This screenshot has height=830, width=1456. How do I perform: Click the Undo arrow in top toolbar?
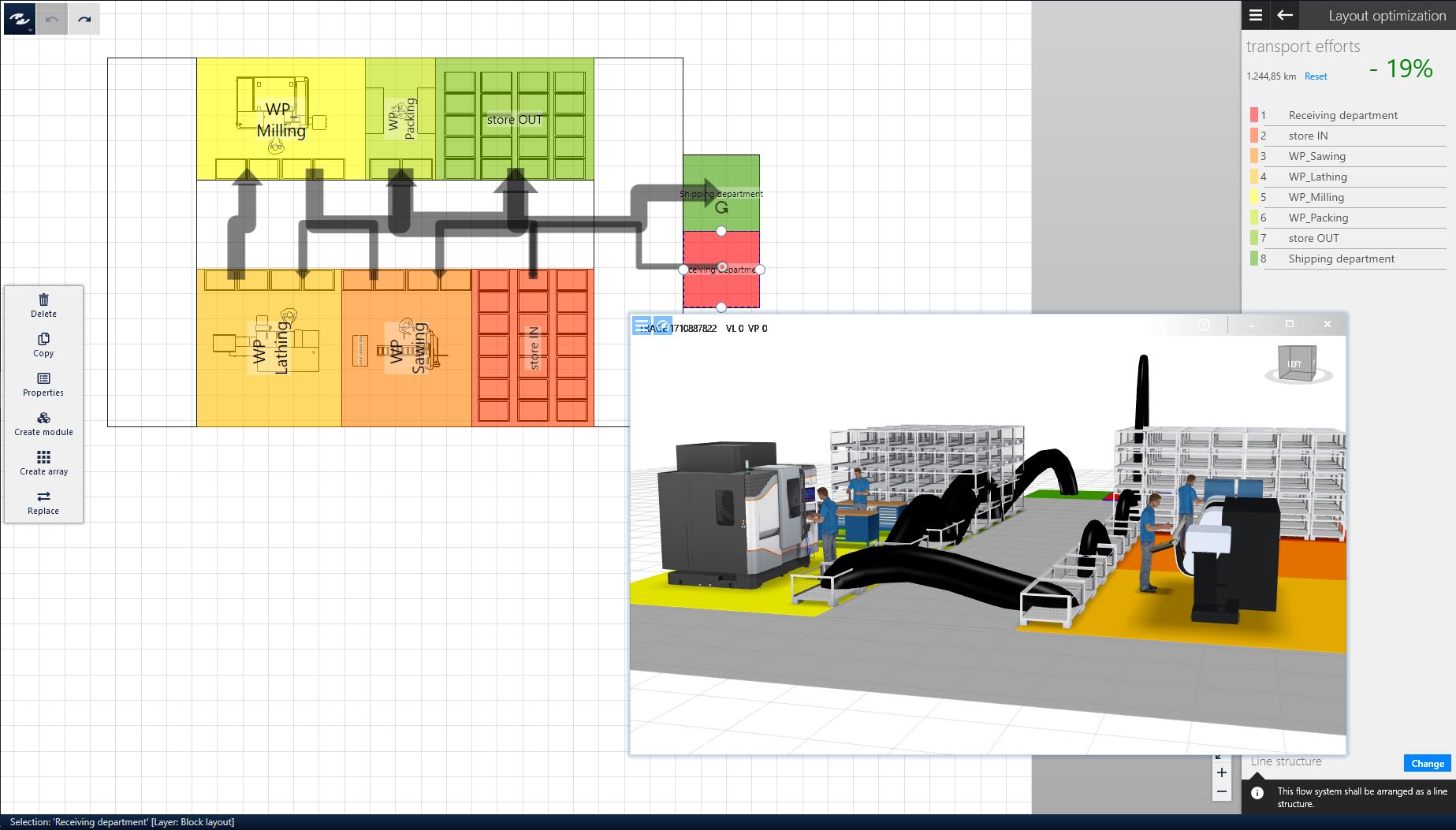tap(52, 19)
